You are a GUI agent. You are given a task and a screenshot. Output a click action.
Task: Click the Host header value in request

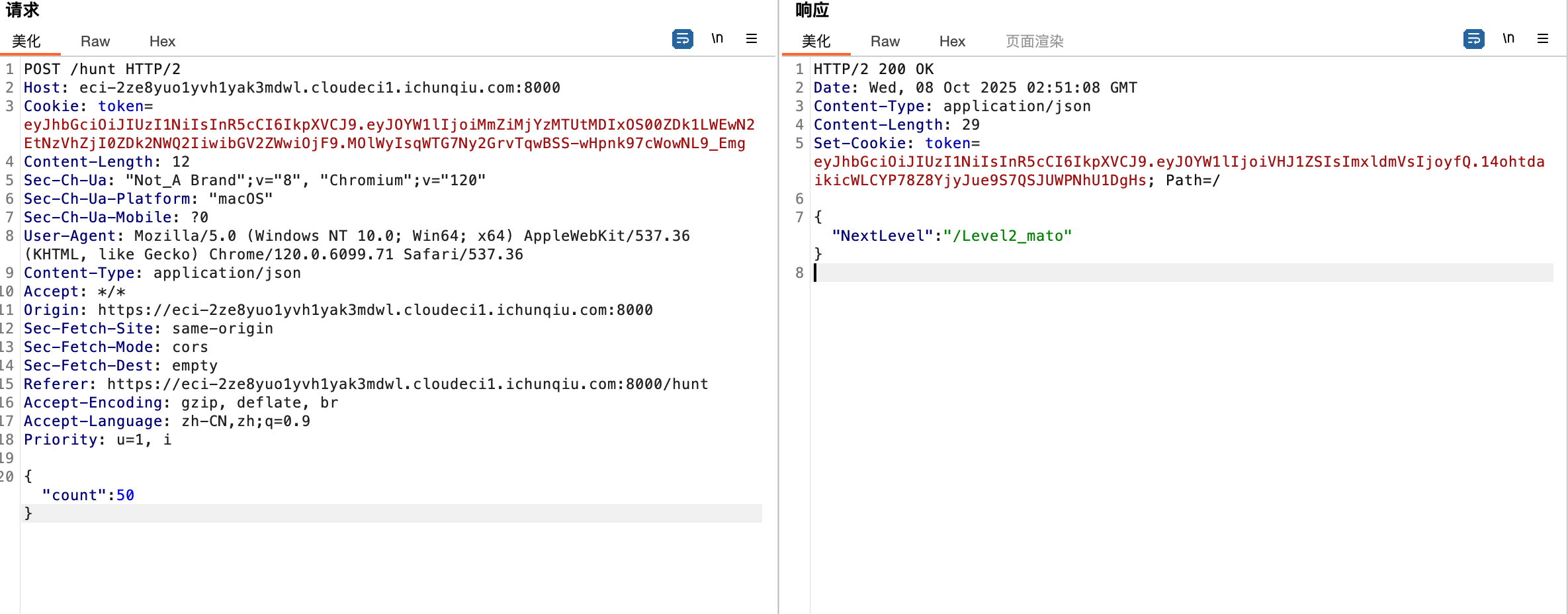coord(319,88)
